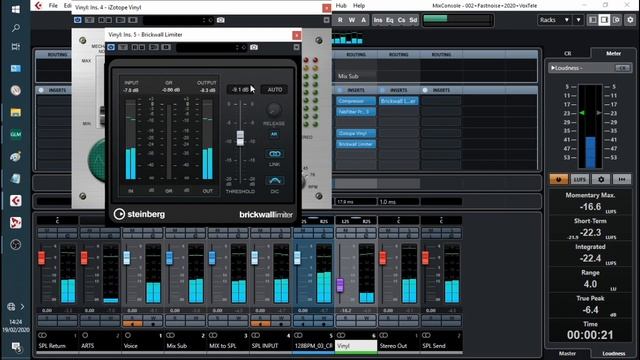Open notification center icon in taskbar
640x360 pixels.
pos(16,347)
